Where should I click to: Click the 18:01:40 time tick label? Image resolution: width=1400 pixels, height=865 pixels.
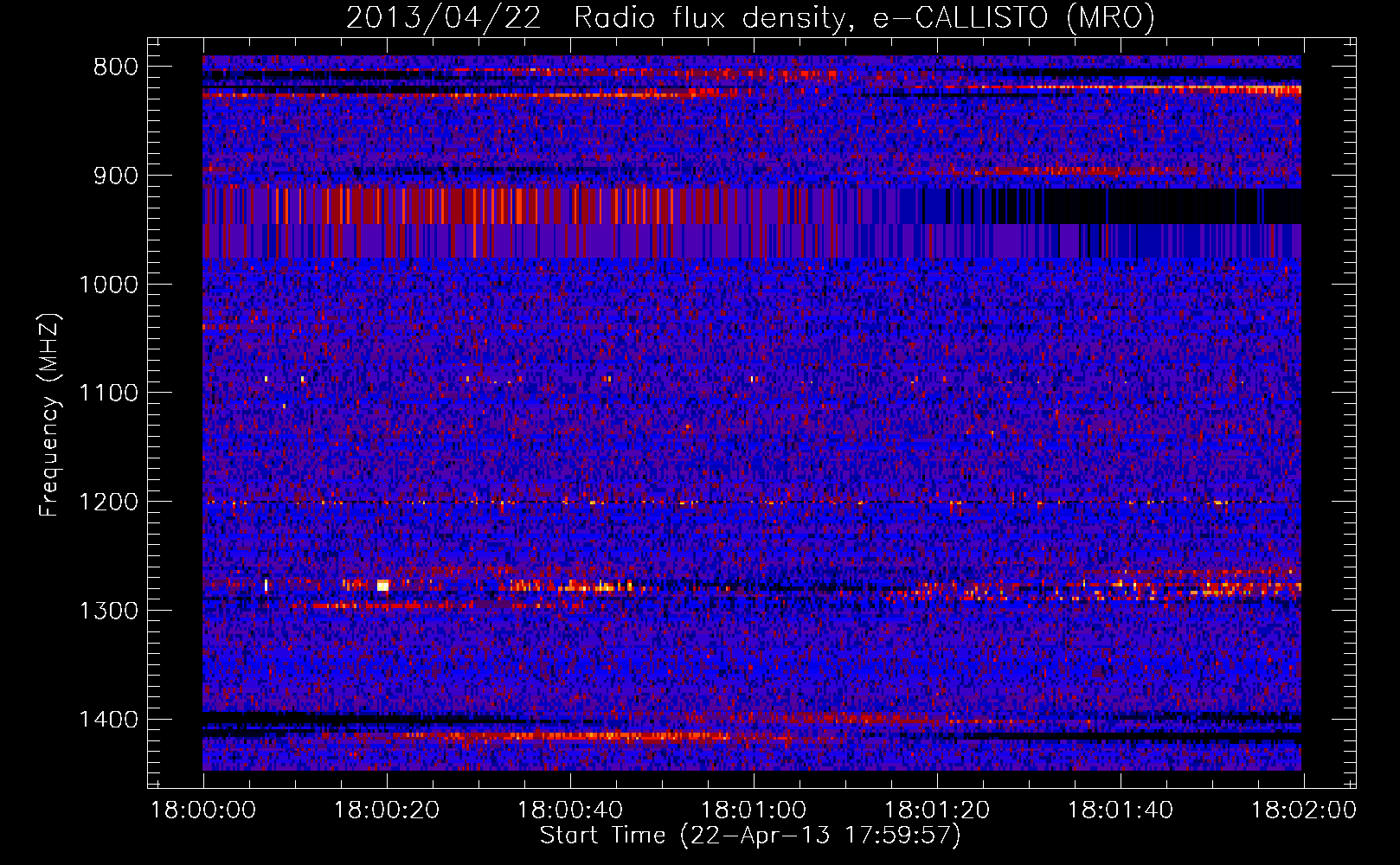[1121, 811]
